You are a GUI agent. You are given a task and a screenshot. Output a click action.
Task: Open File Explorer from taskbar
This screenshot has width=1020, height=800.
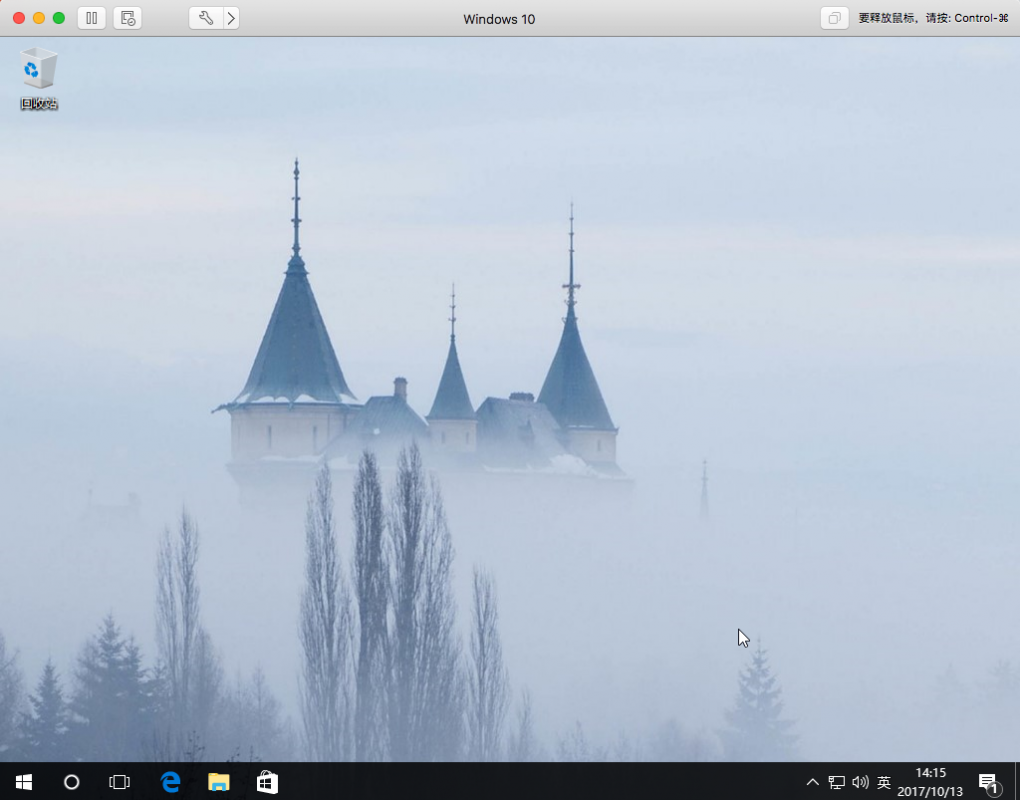(219, 782)
